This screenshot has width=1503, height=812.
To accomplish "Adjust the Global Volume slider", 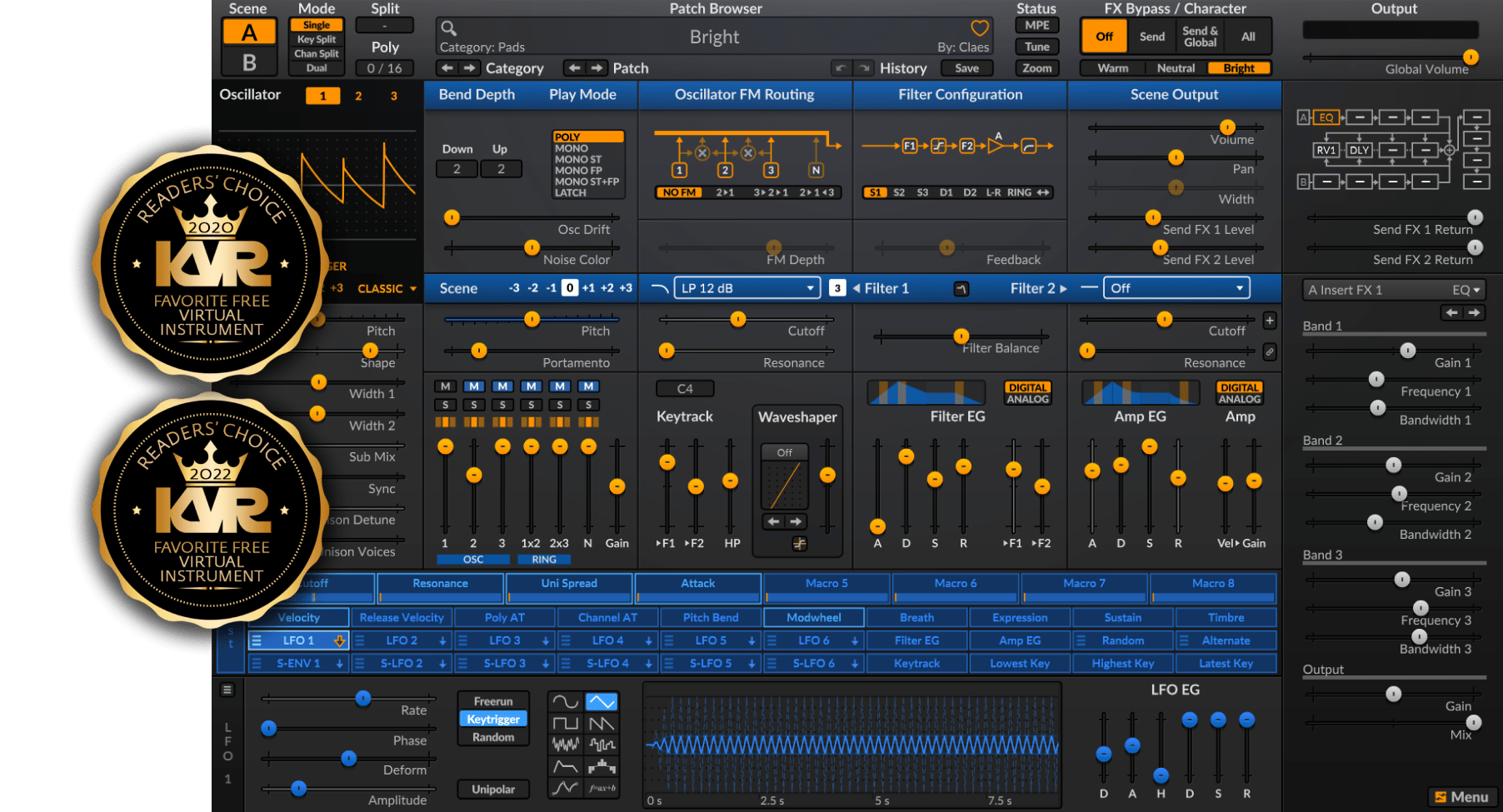I will (x=1390, y=57).
